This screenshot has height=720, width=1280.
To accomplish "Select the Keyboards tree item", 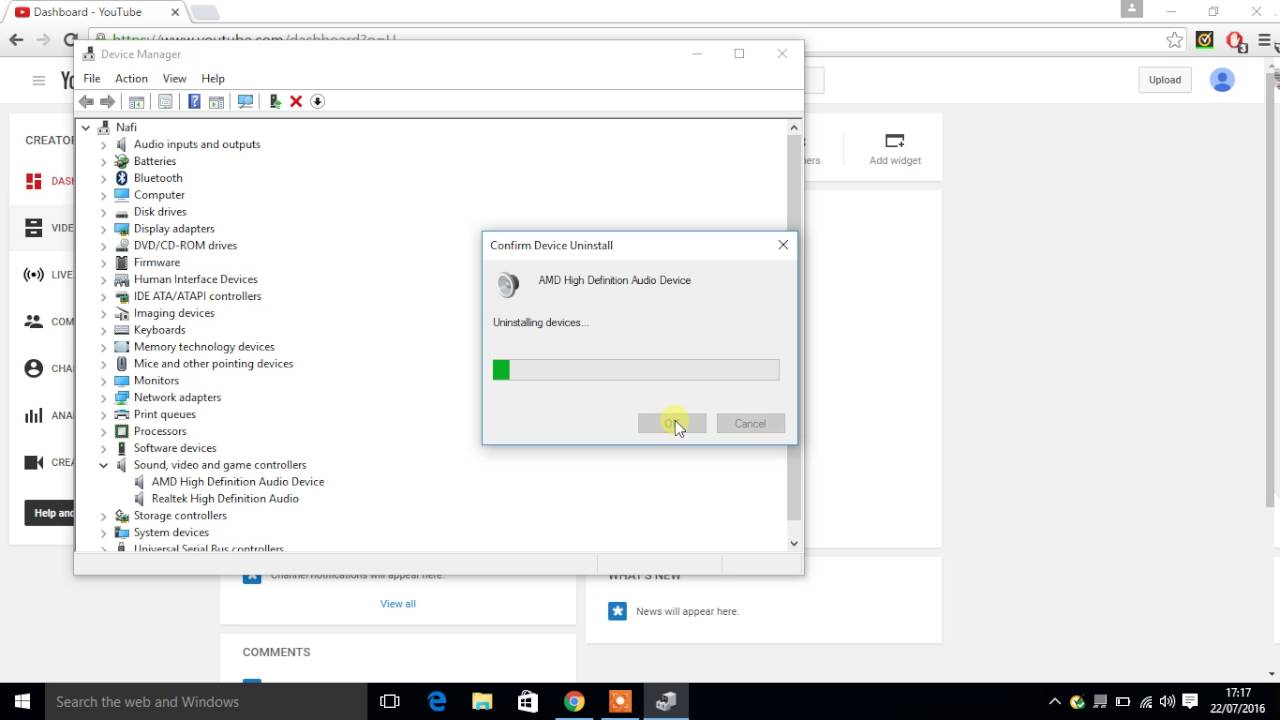I will (x=159, y=330).
